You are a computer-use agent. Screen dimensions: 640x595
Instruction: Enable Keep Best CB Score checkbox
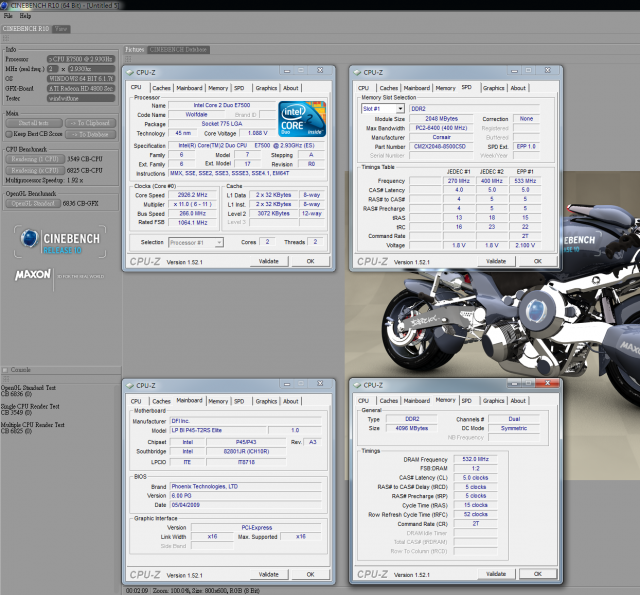(9, 134)
